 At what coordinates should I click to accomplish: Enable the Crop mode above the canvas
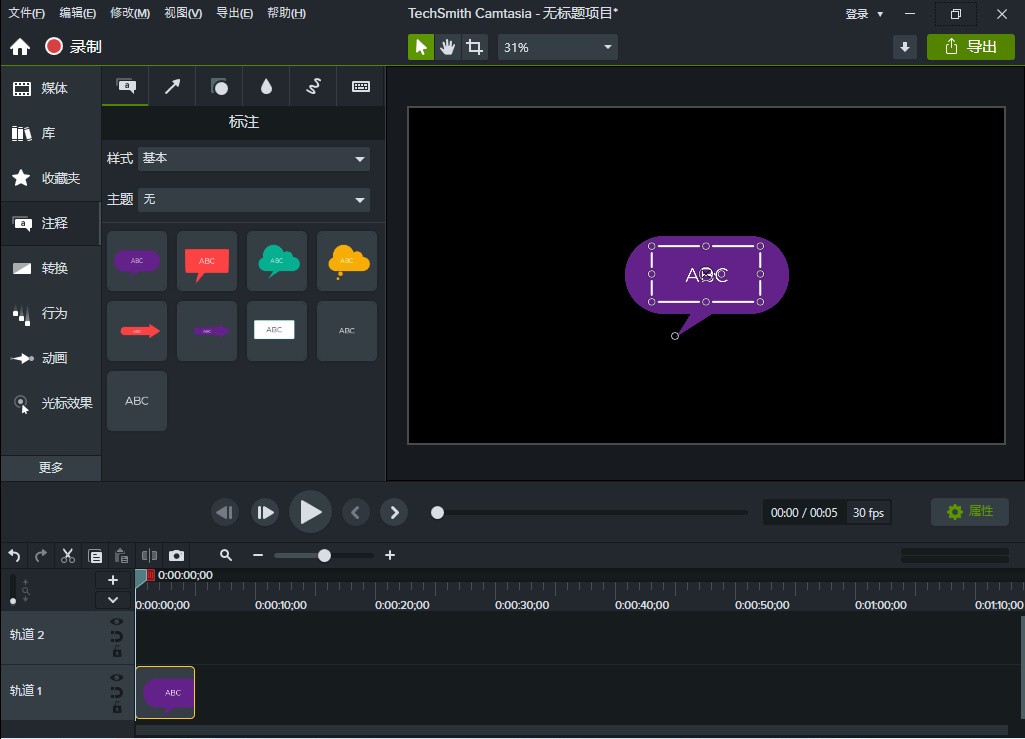(x=474, y=46)
